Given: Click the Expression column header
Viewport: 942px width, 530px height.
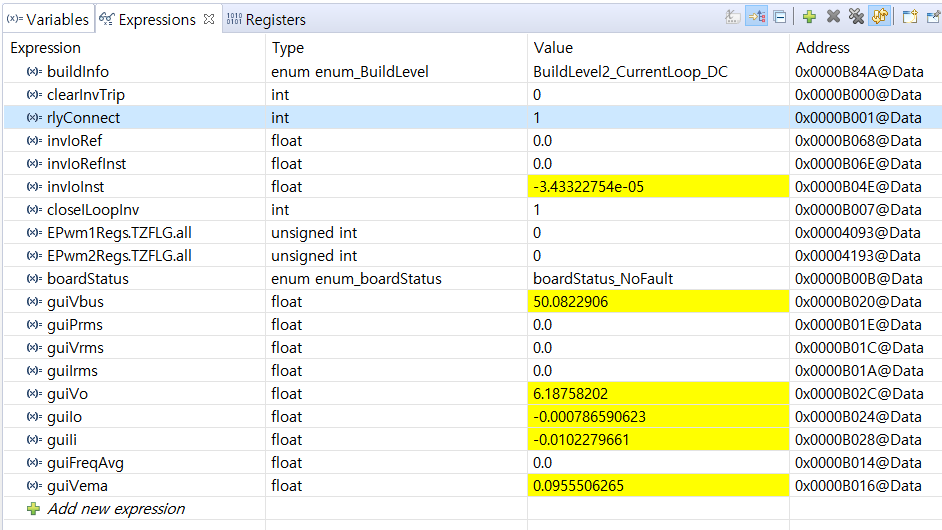Looking at the screenshot, I should tap(46, 48).
